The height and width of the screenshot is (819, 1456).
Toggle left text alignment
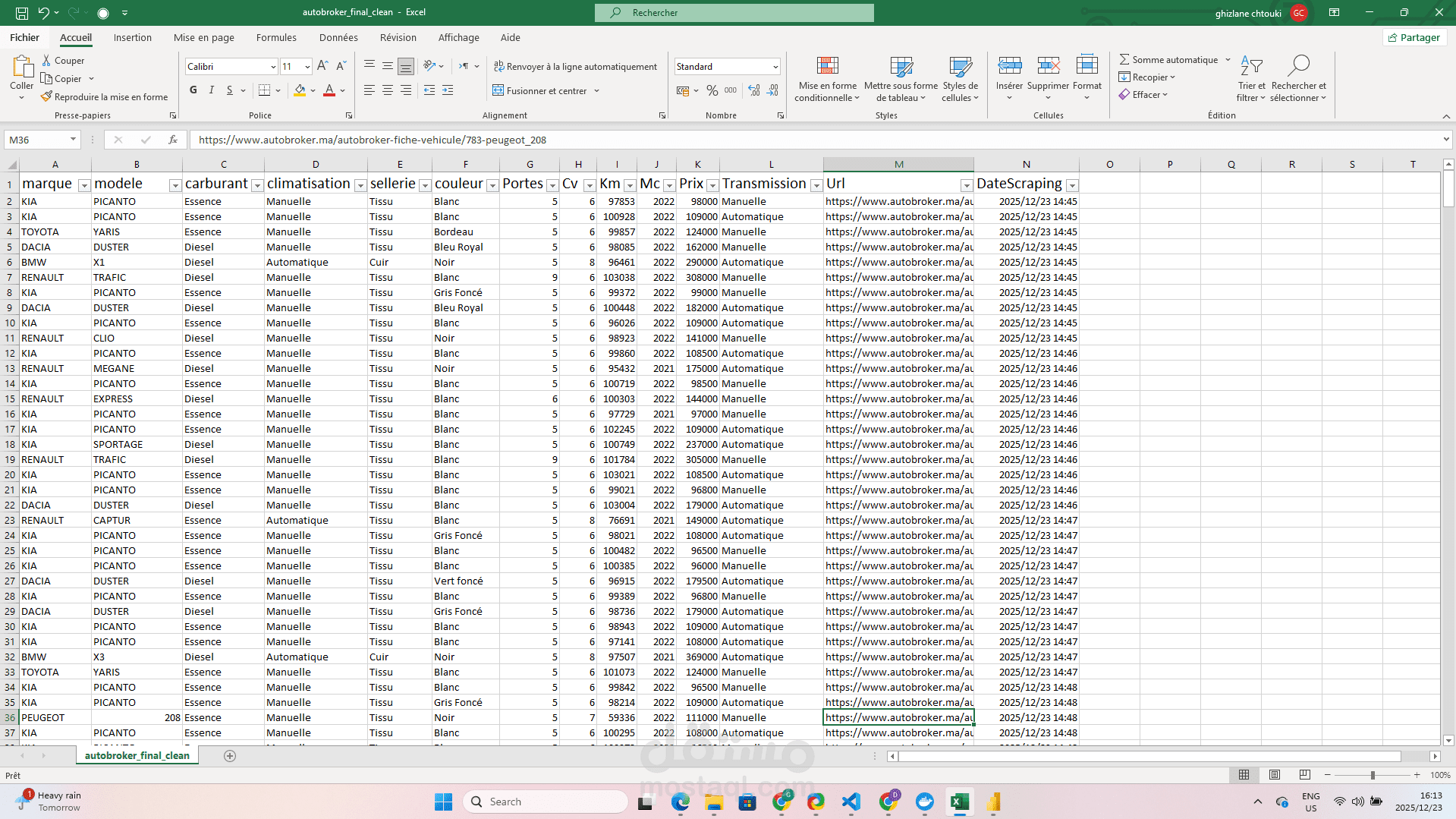(370, 90)
